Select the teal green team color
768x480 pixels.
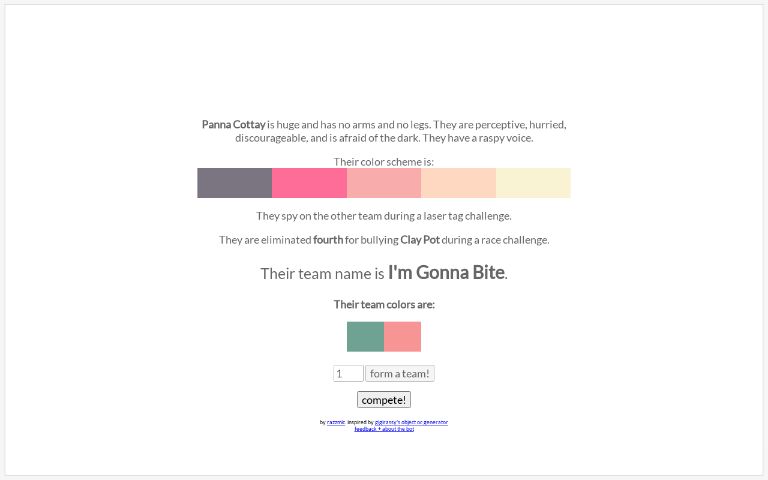tap(365, 337)
